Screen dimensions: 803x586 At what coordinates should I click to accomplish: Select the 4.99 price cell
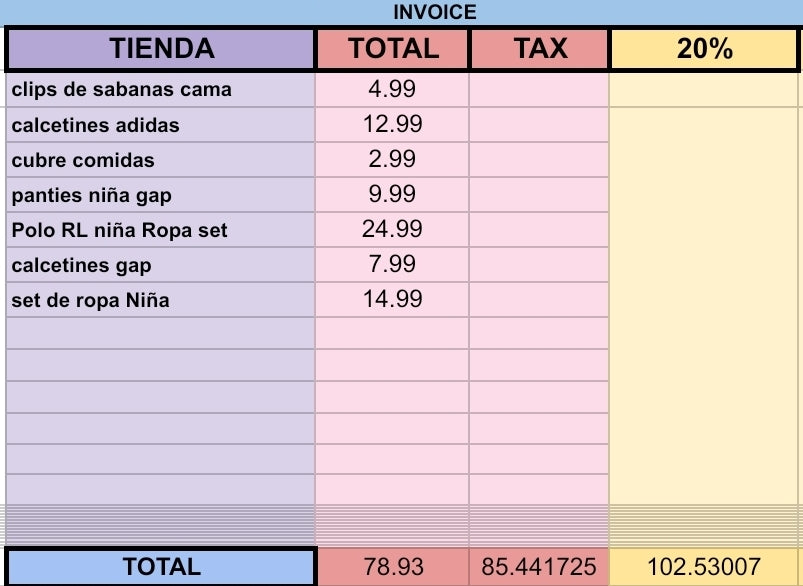coord(392,89)
